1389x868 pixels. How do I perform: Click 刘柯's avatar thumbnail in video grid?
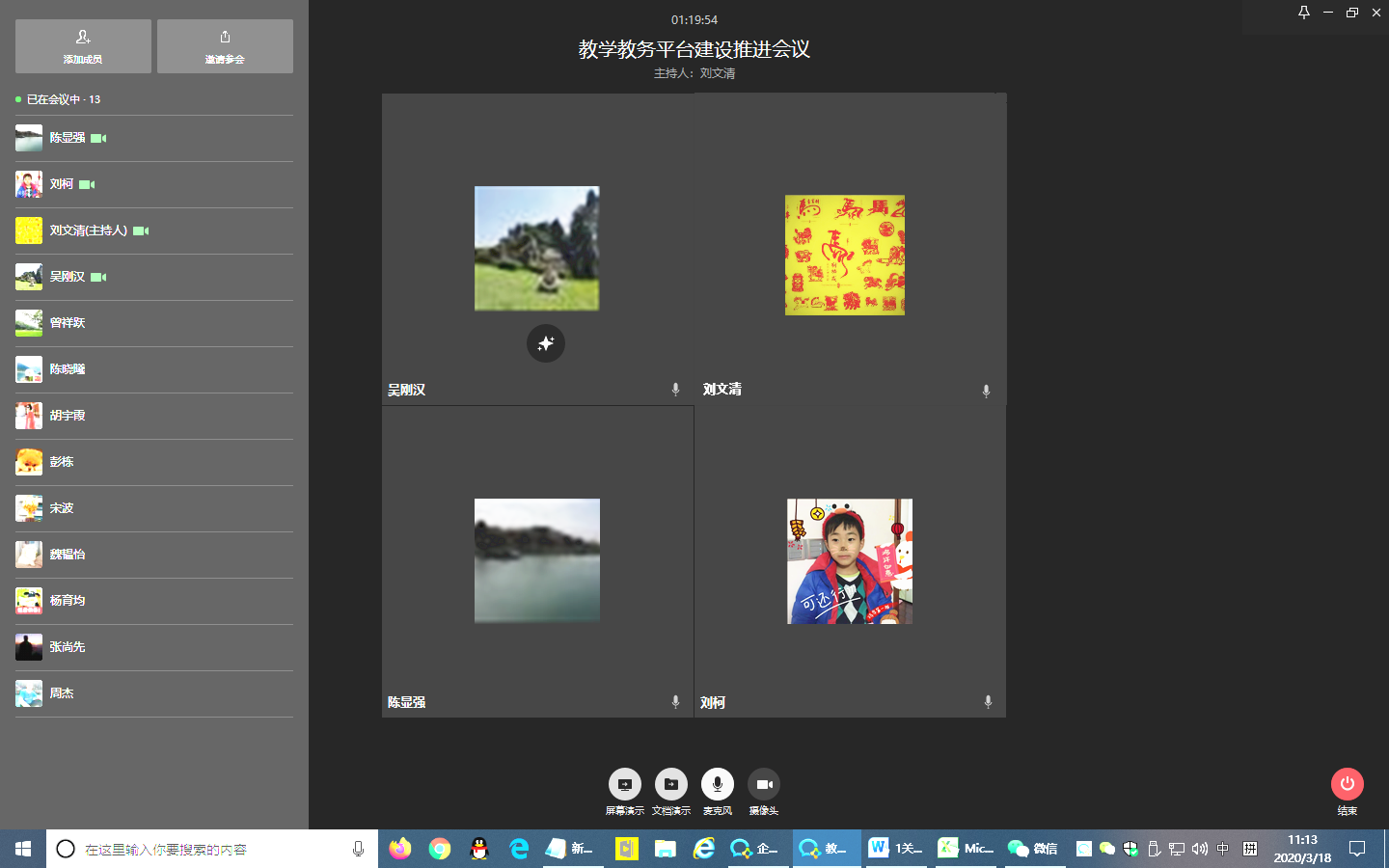(x=849, y=561)
